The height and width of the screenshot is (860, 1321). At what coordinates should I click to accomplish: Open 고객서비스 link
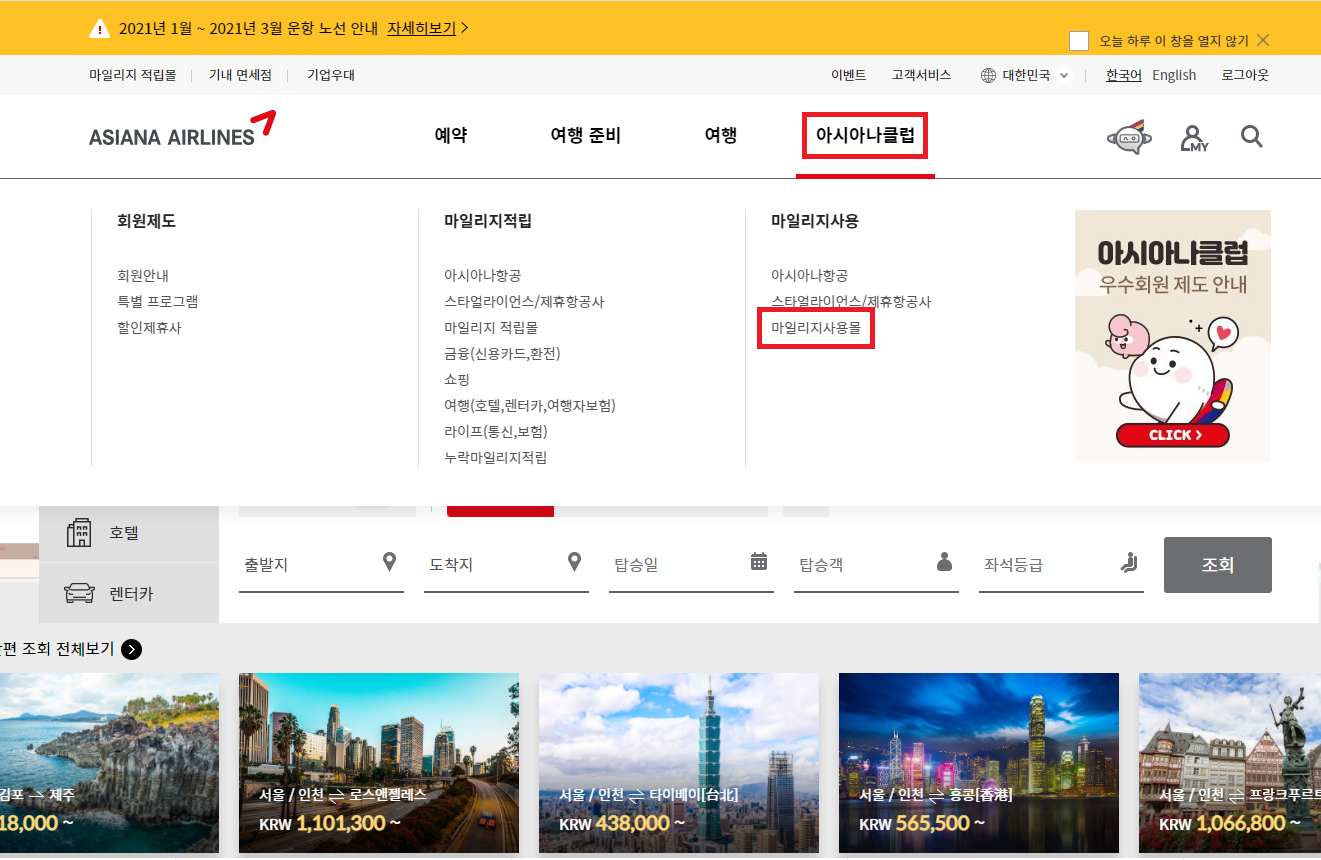click(922, 75)
